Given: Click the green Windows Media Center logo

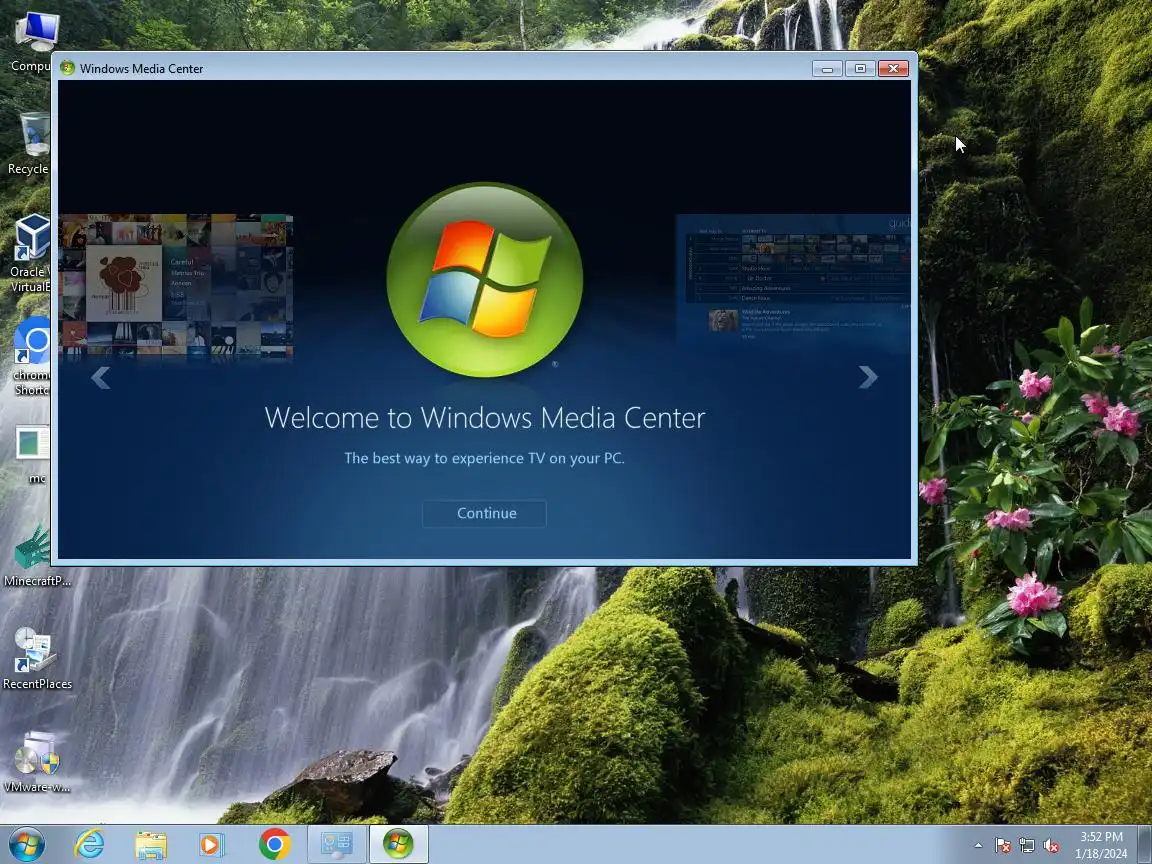Looking at the screenshot, I should [x=484, y=280].
